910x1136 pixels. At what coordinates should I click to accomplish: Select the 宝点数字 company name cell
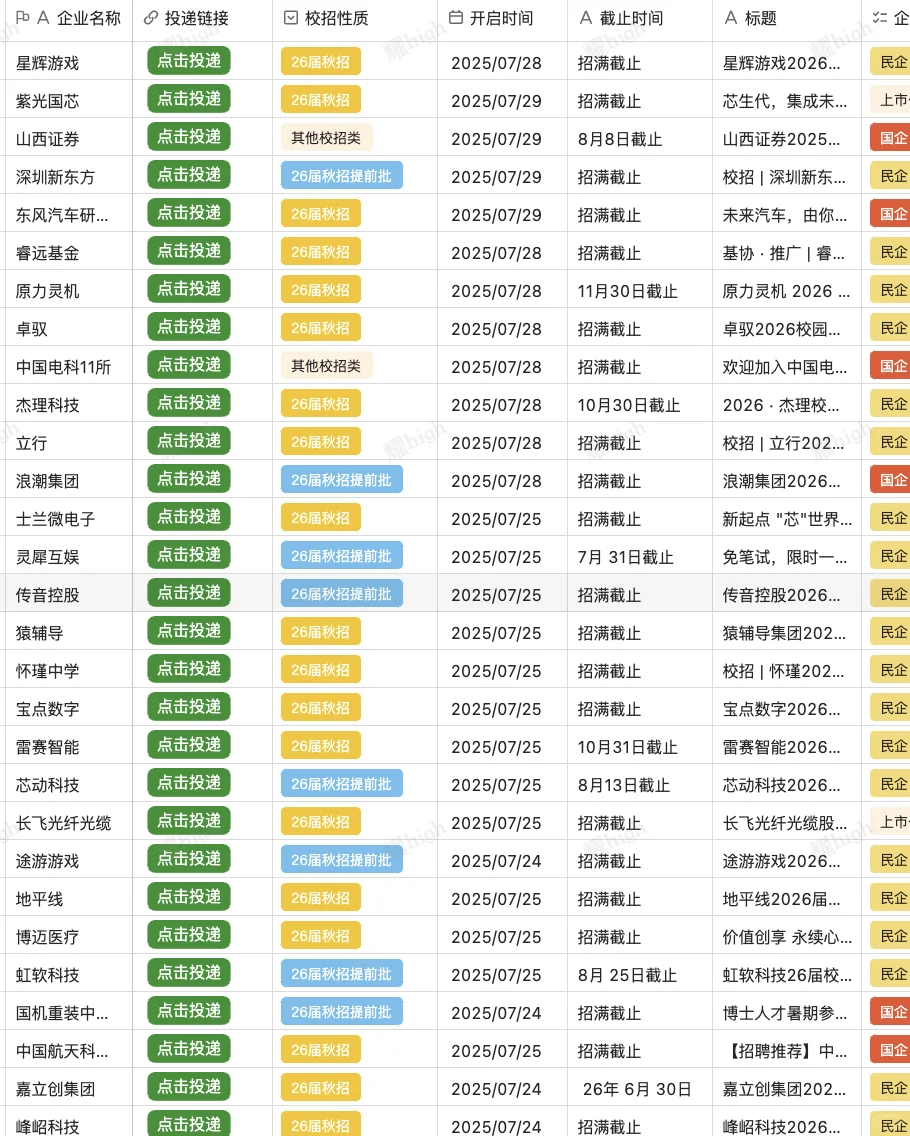coord(67,709)
